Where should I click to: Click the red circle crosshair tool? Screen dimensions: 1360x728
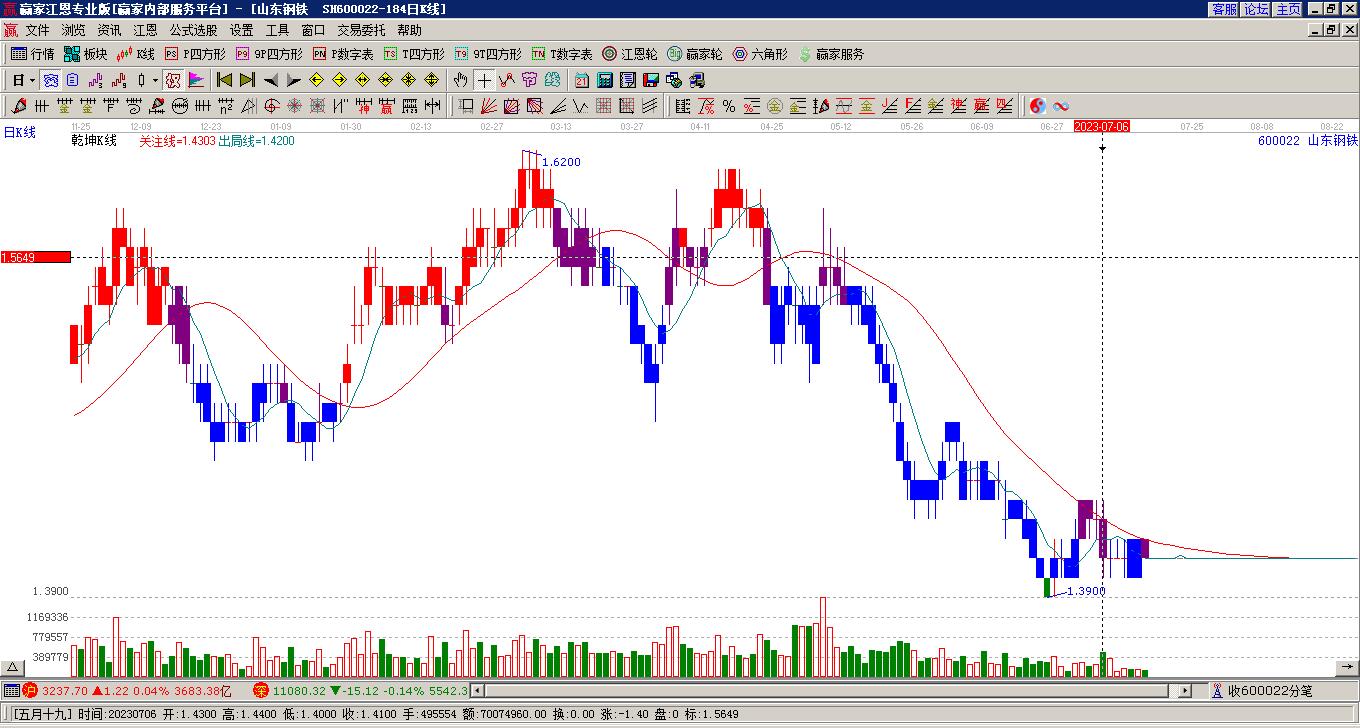271,106
